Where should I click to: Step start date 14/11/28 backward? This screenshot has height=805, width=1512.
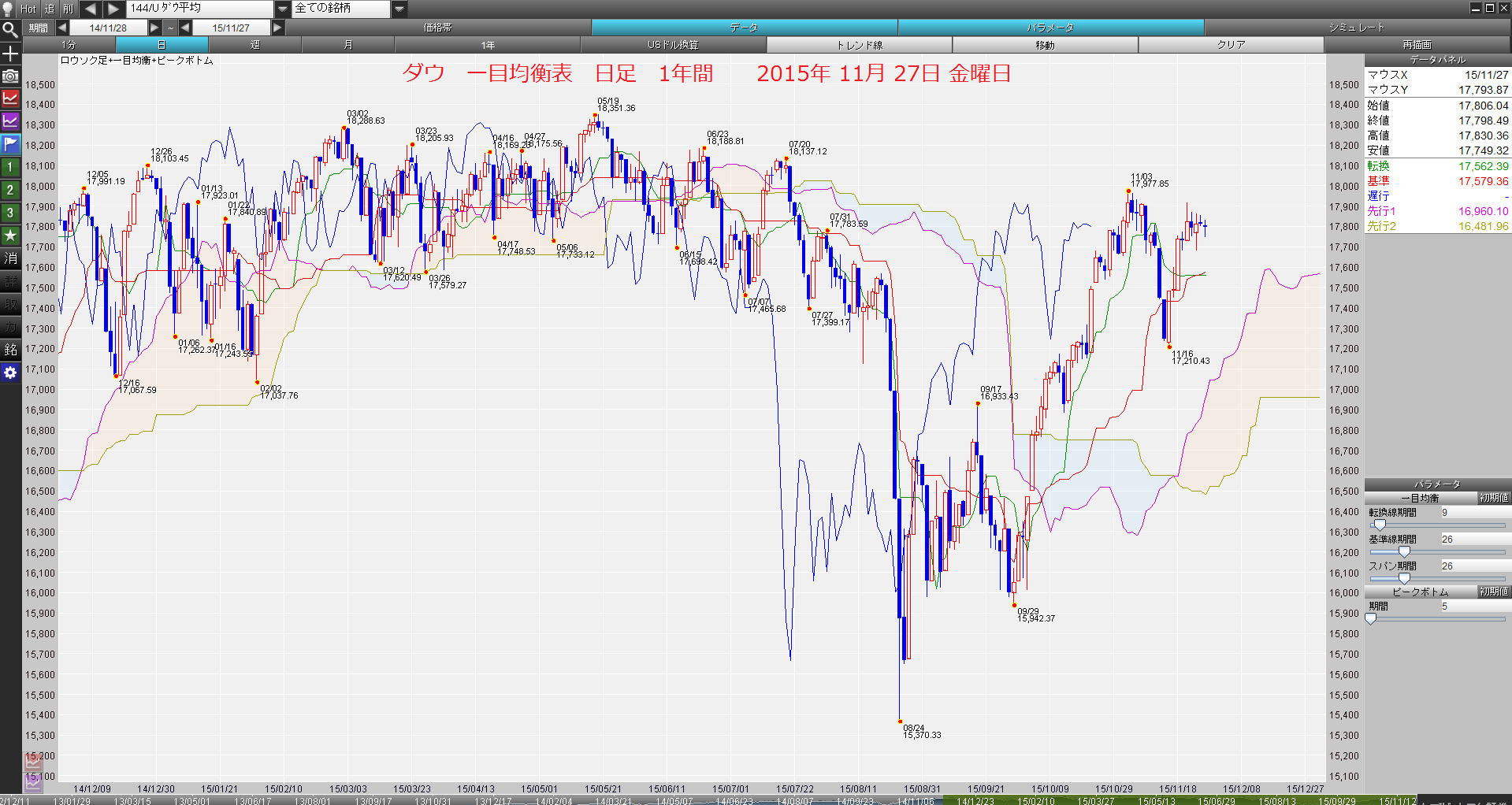tap(61, 28)
